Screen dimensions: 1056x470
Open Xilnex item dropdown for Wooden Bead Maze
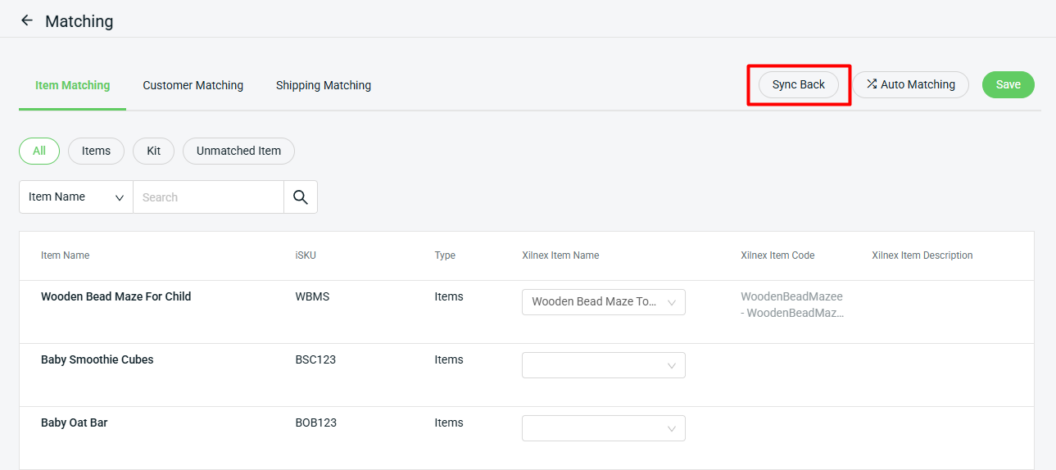[x=603, y=302]
